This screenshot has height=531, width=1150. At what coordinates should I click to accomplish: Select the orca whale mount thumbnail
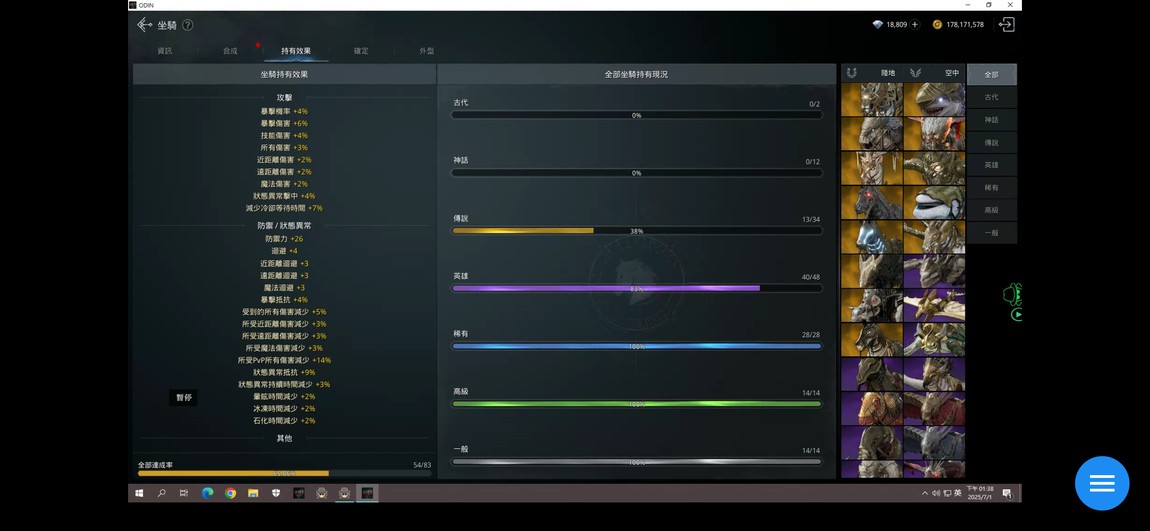(934, 202)
